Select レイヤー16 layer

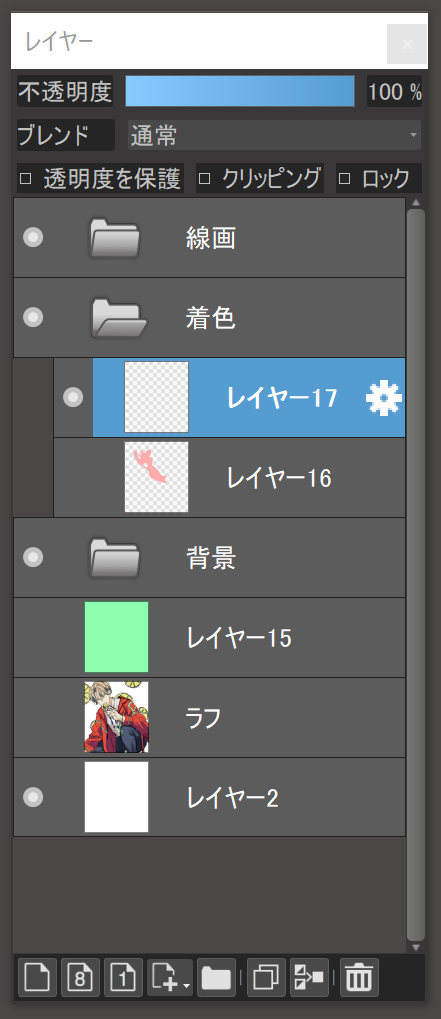point(229,478)
